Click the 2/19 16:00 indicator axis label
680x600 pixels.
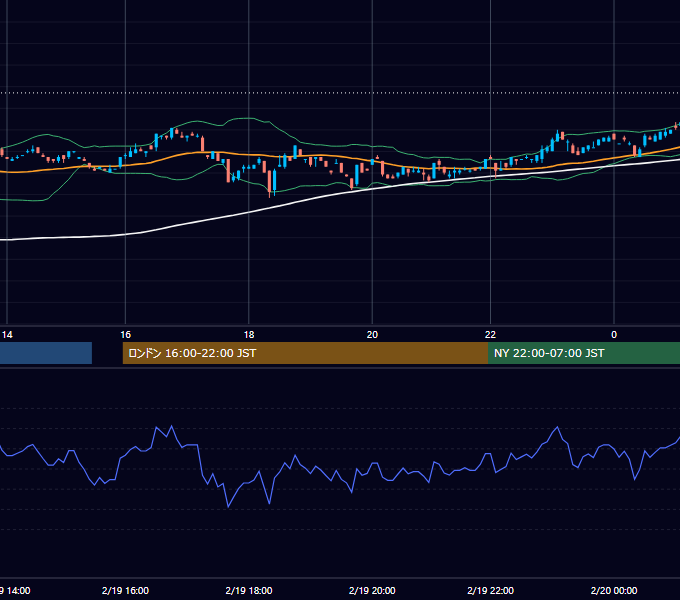[x=125, y=590]
